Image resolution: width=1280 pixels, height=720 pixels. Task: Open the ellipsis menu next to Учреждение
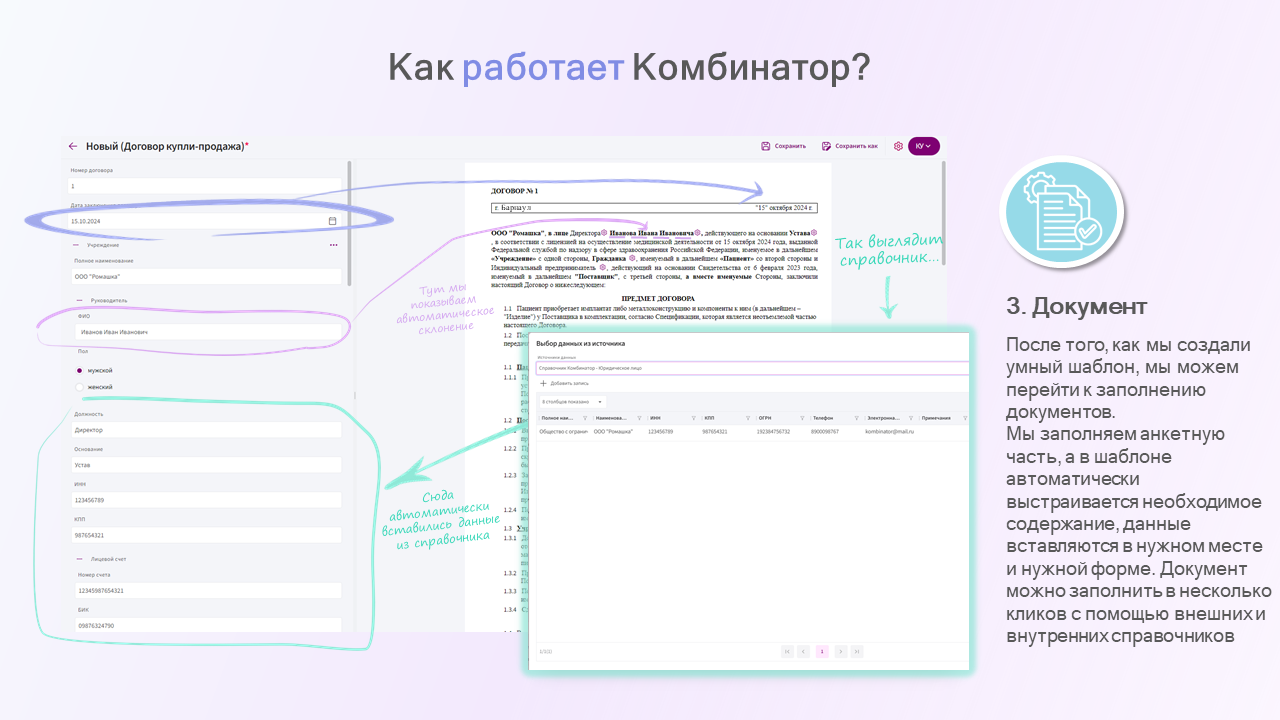[334, 245]
